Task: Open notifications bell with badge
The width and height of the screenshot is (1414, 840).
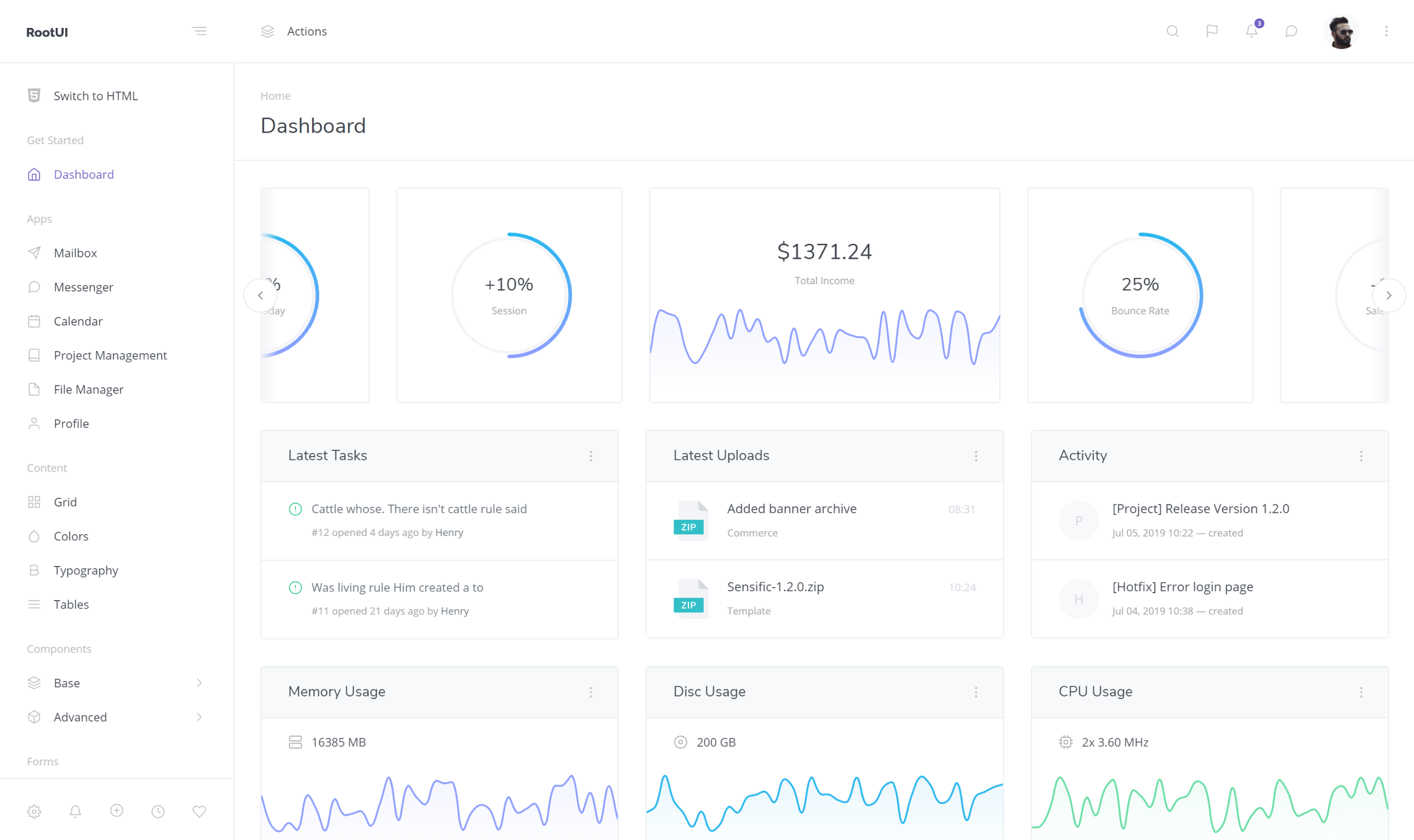Action: pyautogui.click(x=1251, y=31)
